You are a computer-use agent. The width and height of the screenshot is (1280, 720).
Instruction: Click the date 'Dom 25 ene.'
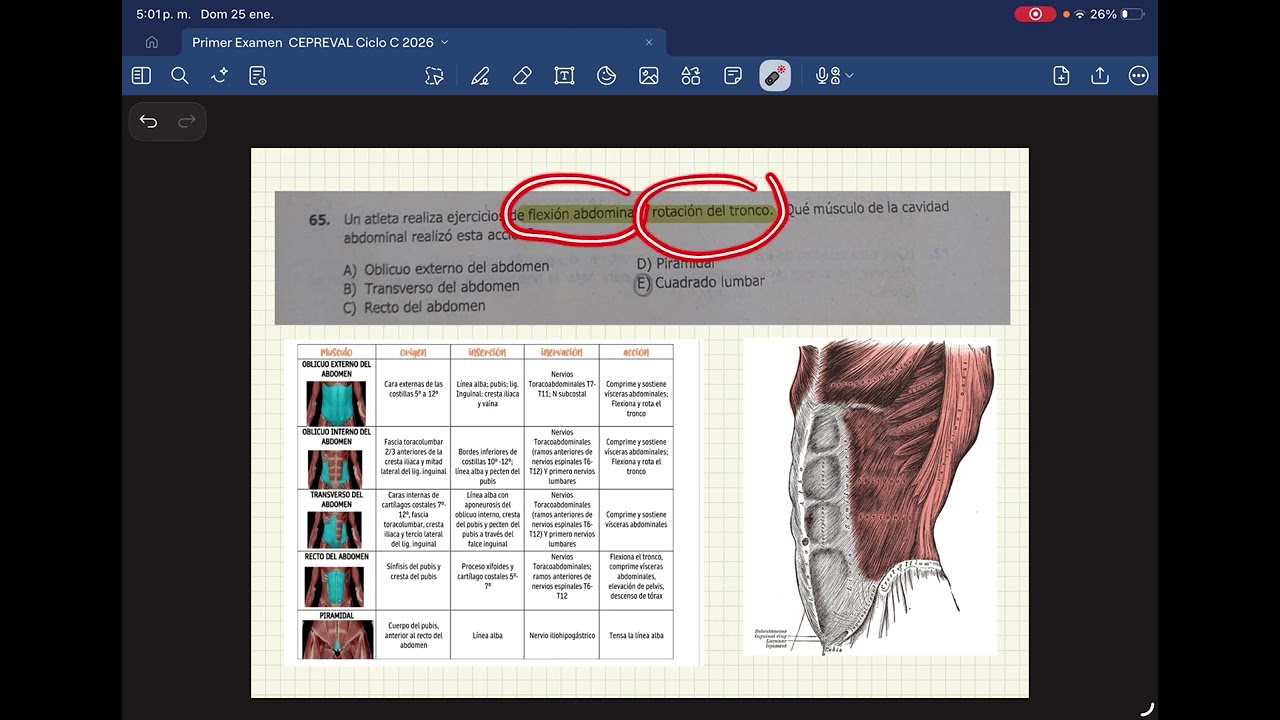(x=237, y=14)
